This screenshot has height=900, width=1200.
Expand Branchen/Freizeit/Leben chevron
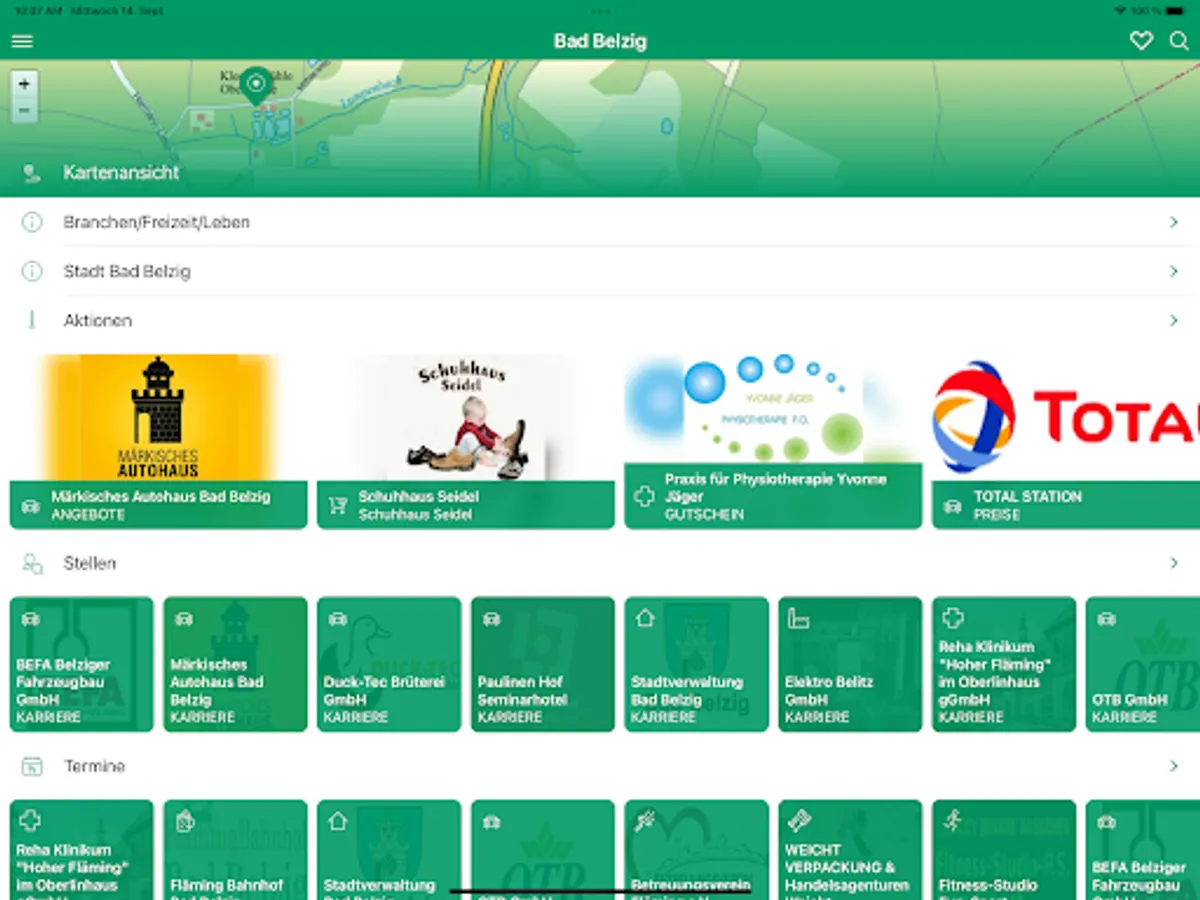tap(1174, 222)
